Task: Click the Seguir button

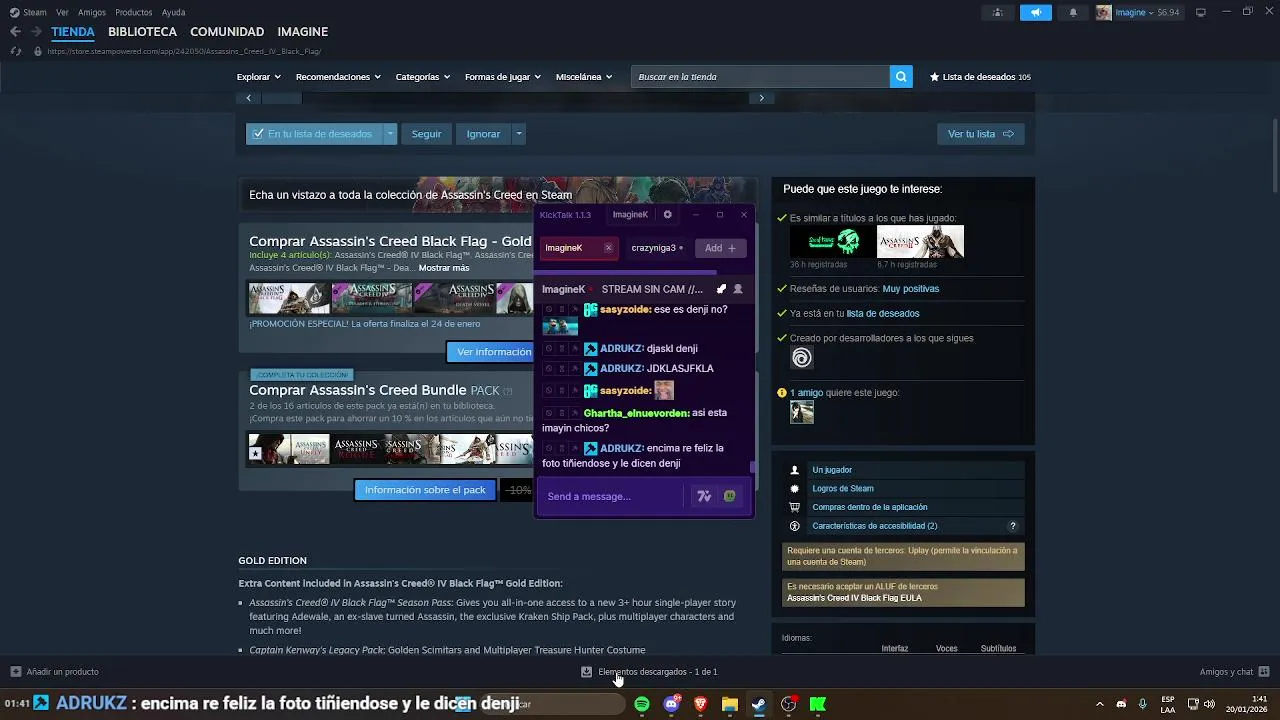Action: pyautogui.click(x=426, y=134)
